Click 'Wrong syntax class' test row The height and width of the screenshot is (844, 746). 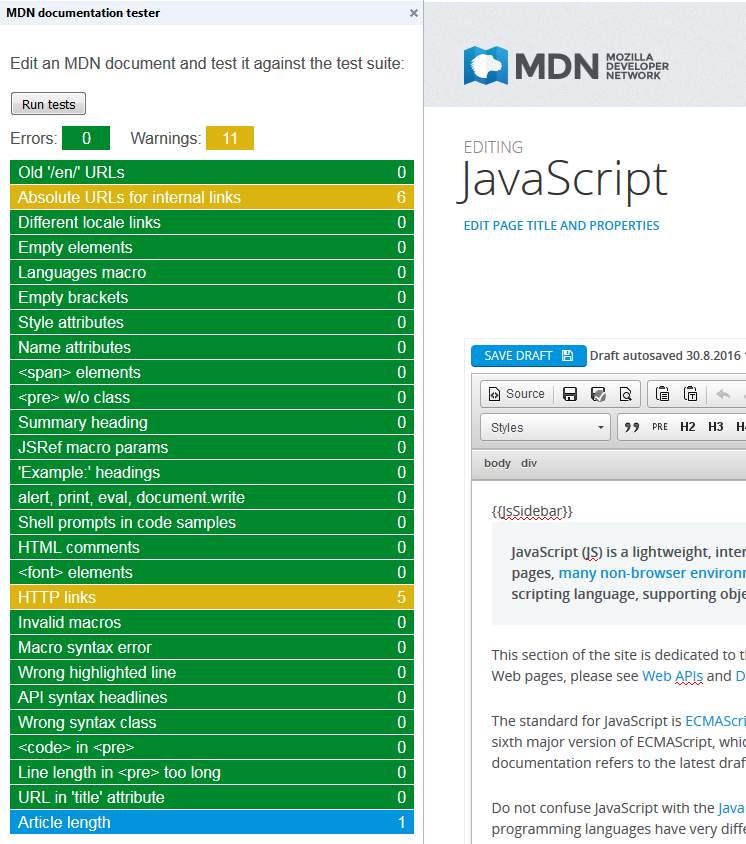coord(212,722)
